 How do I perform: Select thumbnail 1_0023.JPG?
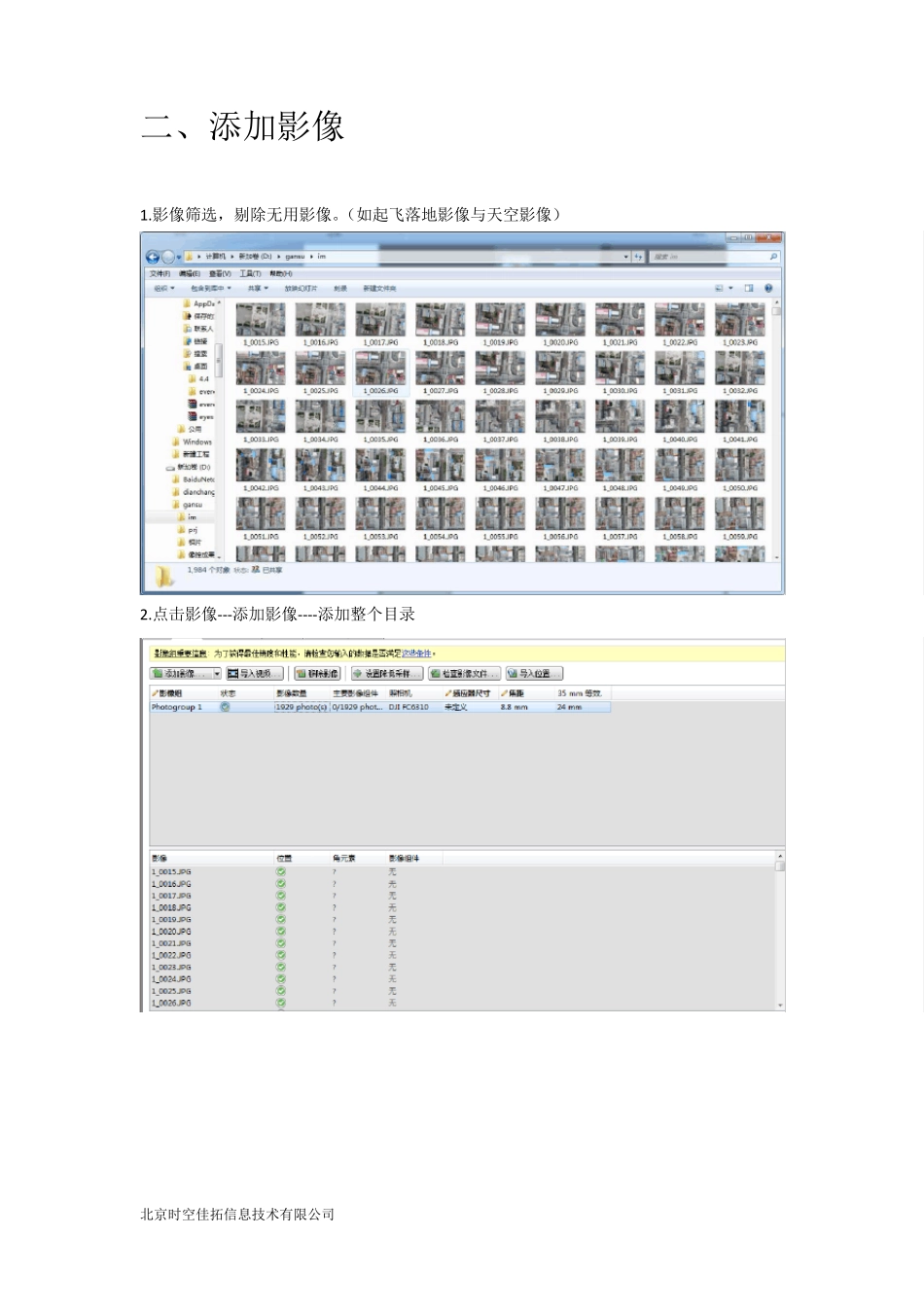click(x=740, y=325)
